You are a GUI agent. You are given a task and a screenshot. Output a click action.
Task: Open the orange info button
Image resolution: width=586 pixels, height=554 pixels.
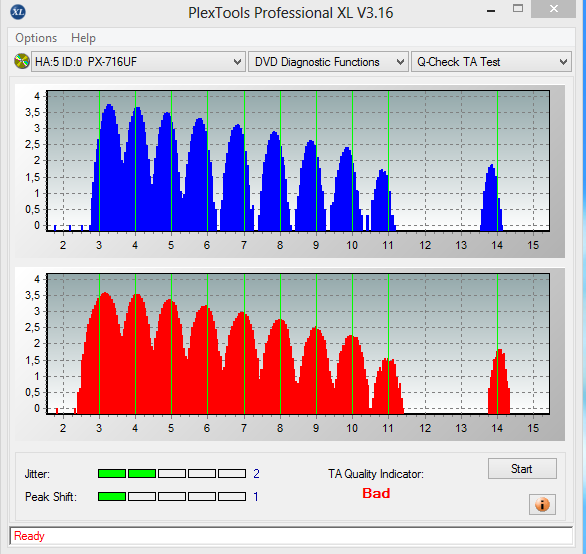click(x=542, y=505)
